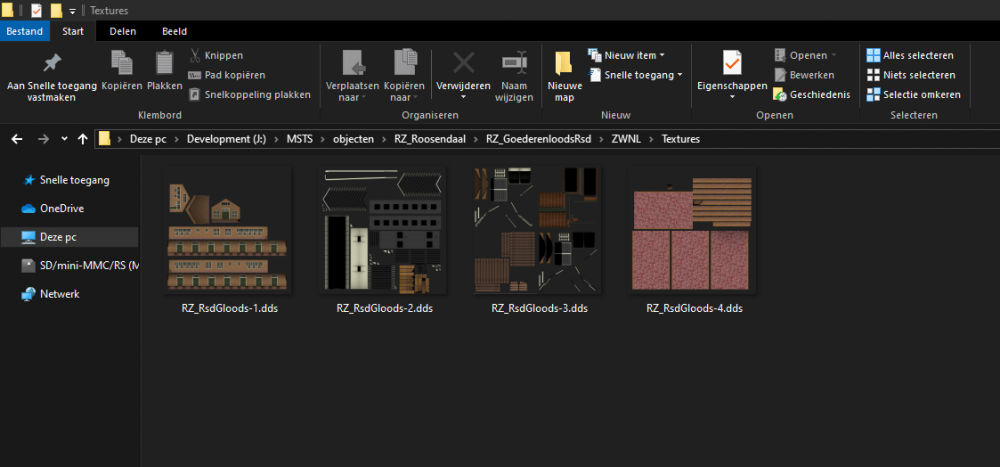This screenshot has width=1000, height=467.
Task: Open OneDrive in the navigation pane
Action: point(62,208)
